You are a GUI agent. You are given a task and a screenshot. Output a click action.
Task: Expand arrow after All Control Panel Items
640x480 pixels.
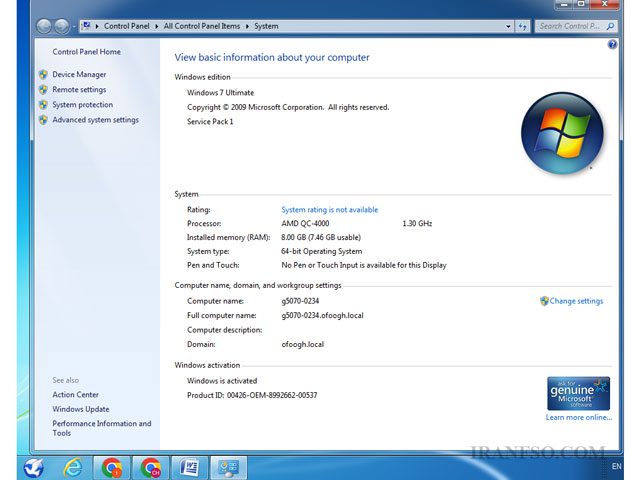click(x=247, y=27)
